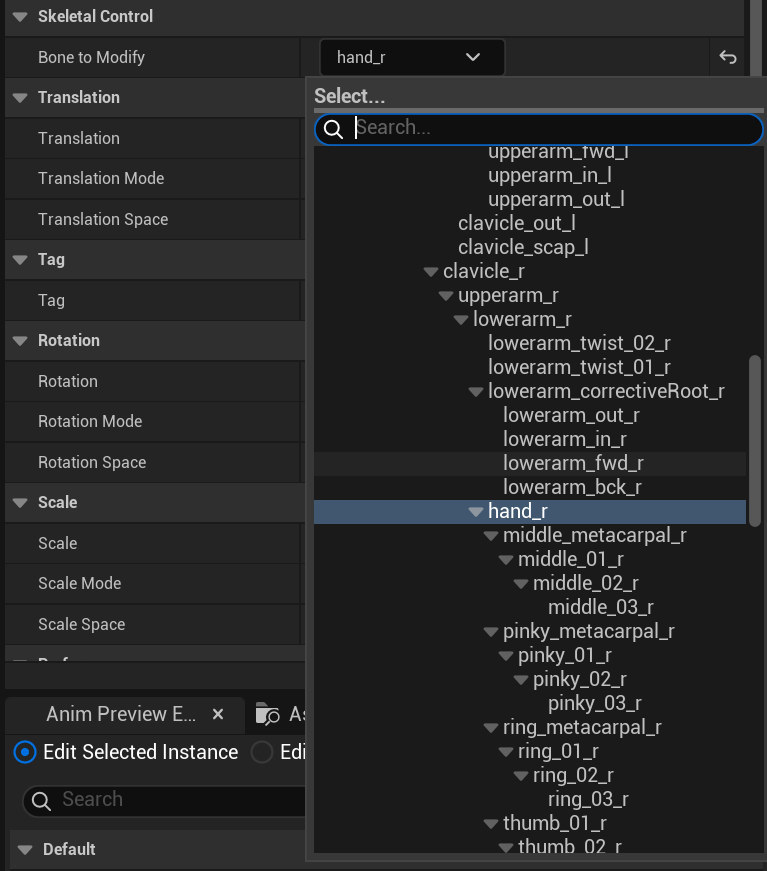Click the asset browser tab icon

[267, 715]
